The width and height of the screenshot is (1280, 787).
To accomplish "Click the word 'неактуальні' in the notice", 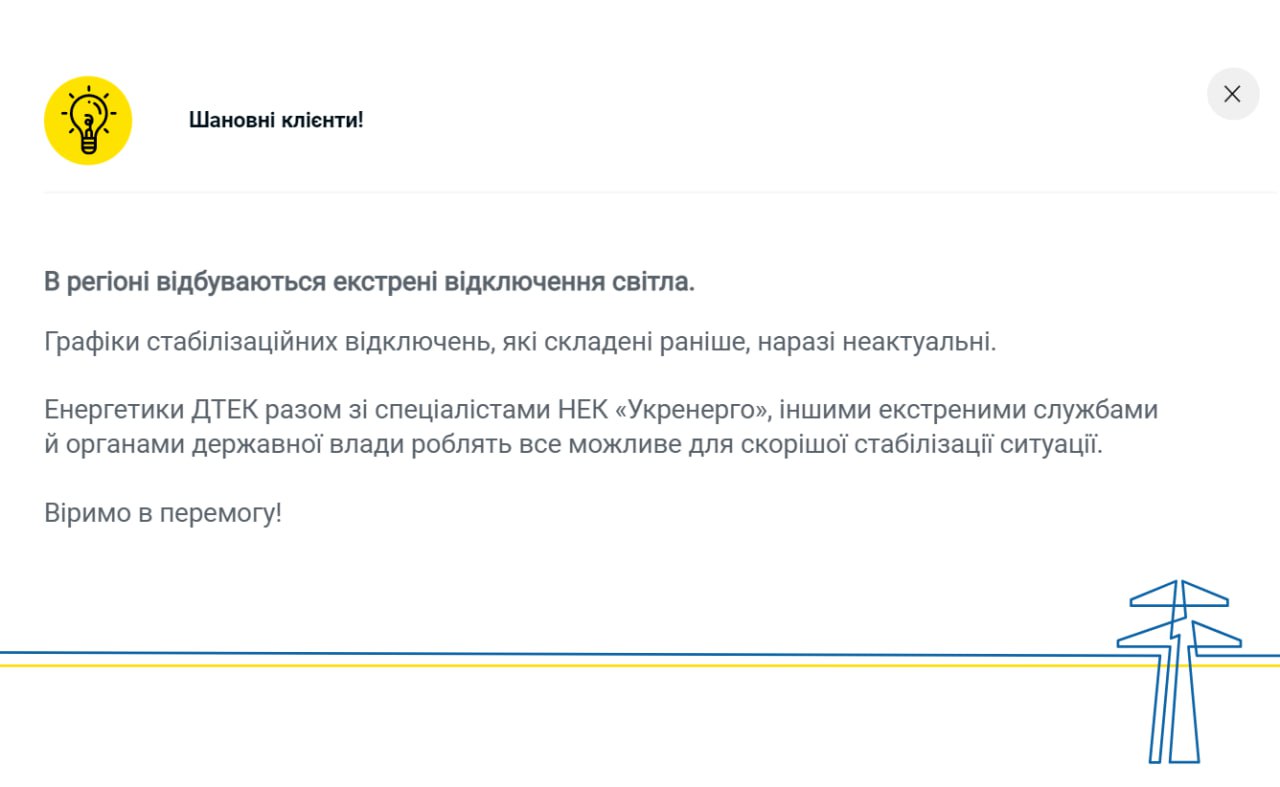I will (919, 342).
